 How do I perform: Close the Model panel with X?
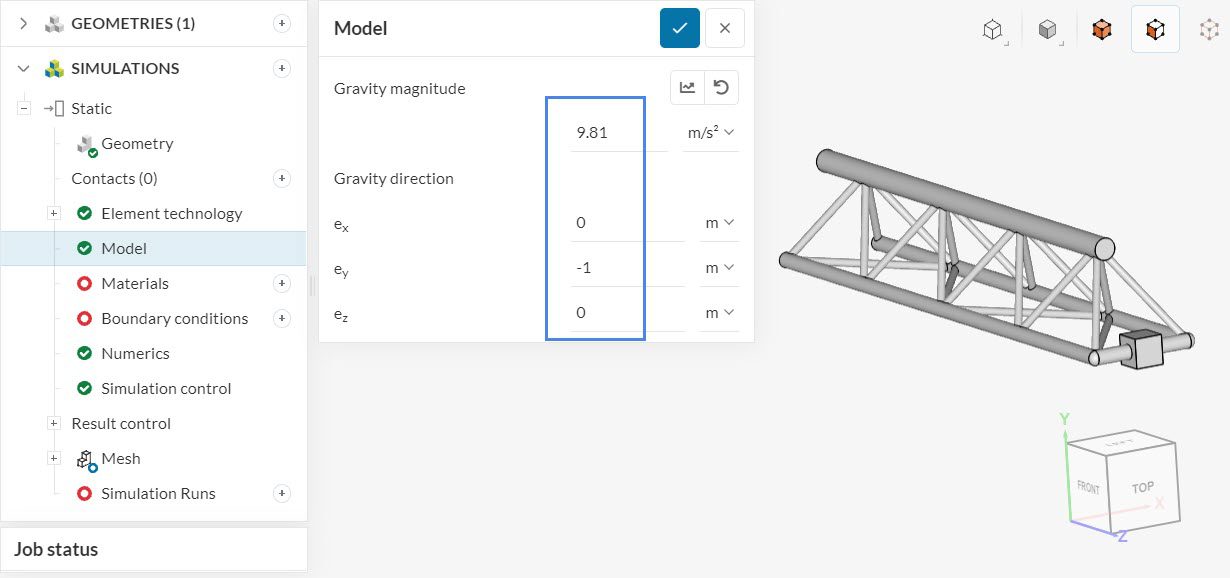[725, 28]
